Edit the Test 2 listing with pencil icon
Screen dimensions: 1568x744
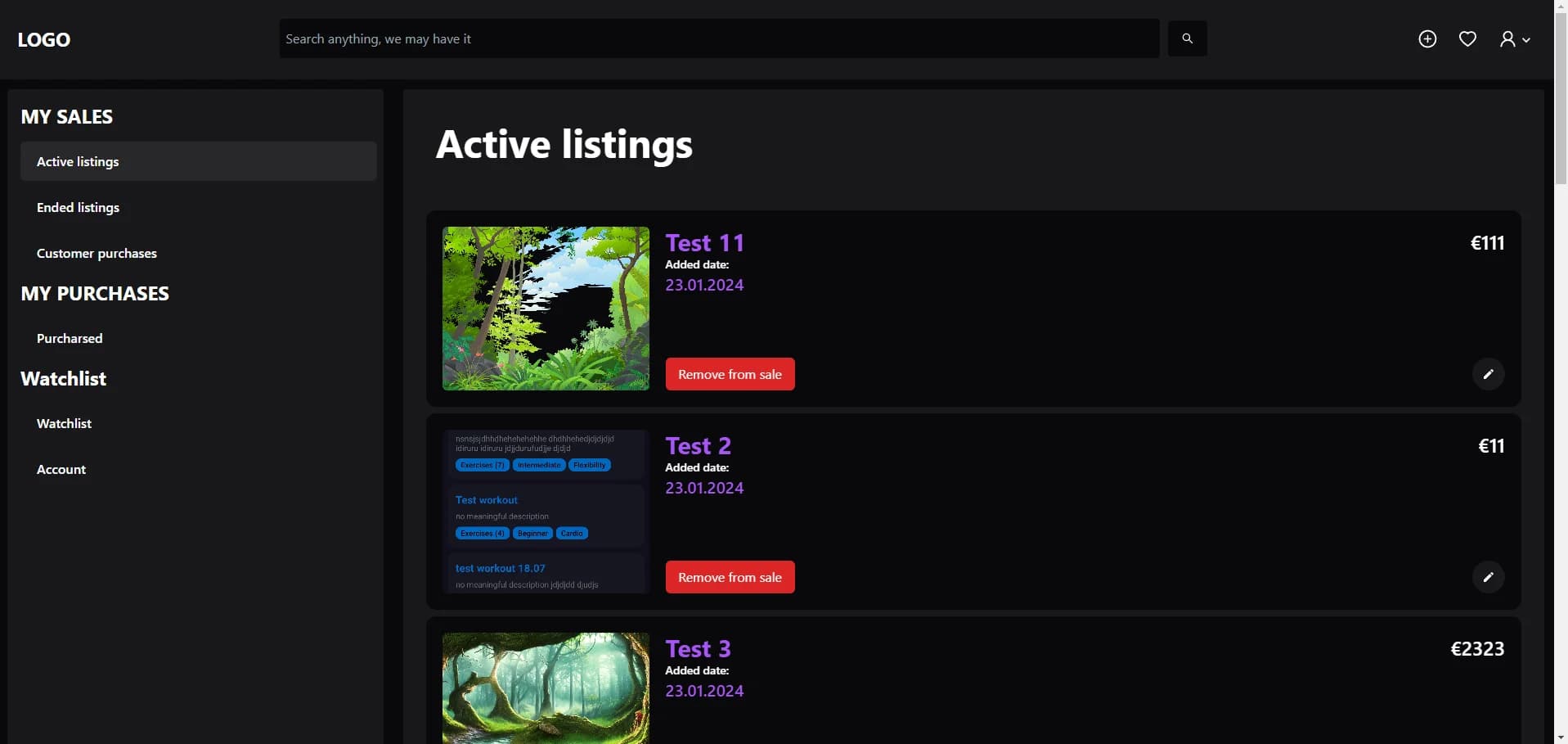tap(1488, 577)
